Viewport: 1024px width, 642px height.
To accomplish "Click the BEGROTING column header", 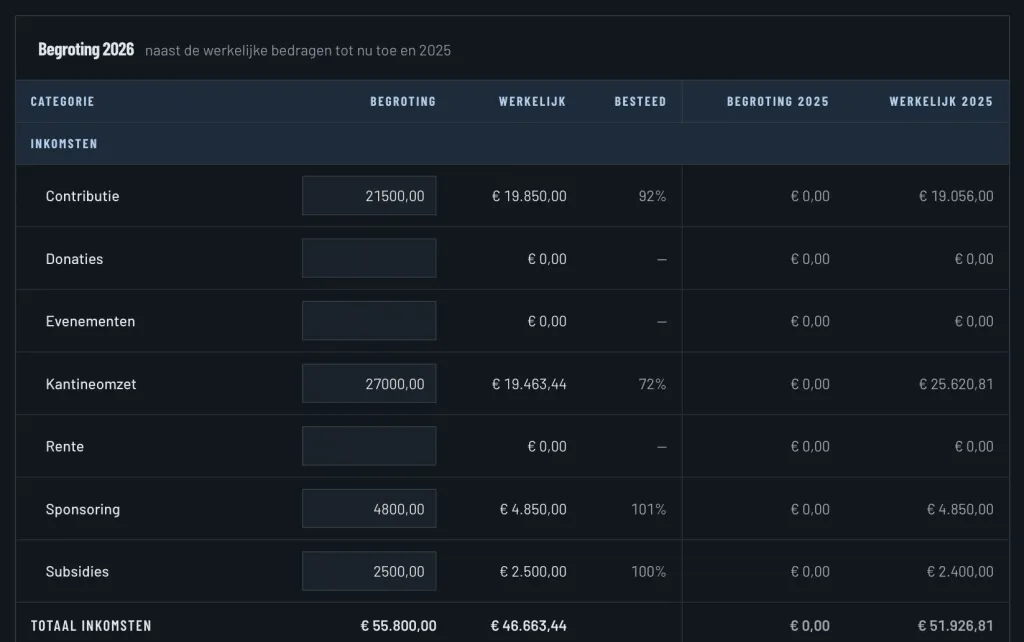I will (403, 101).
